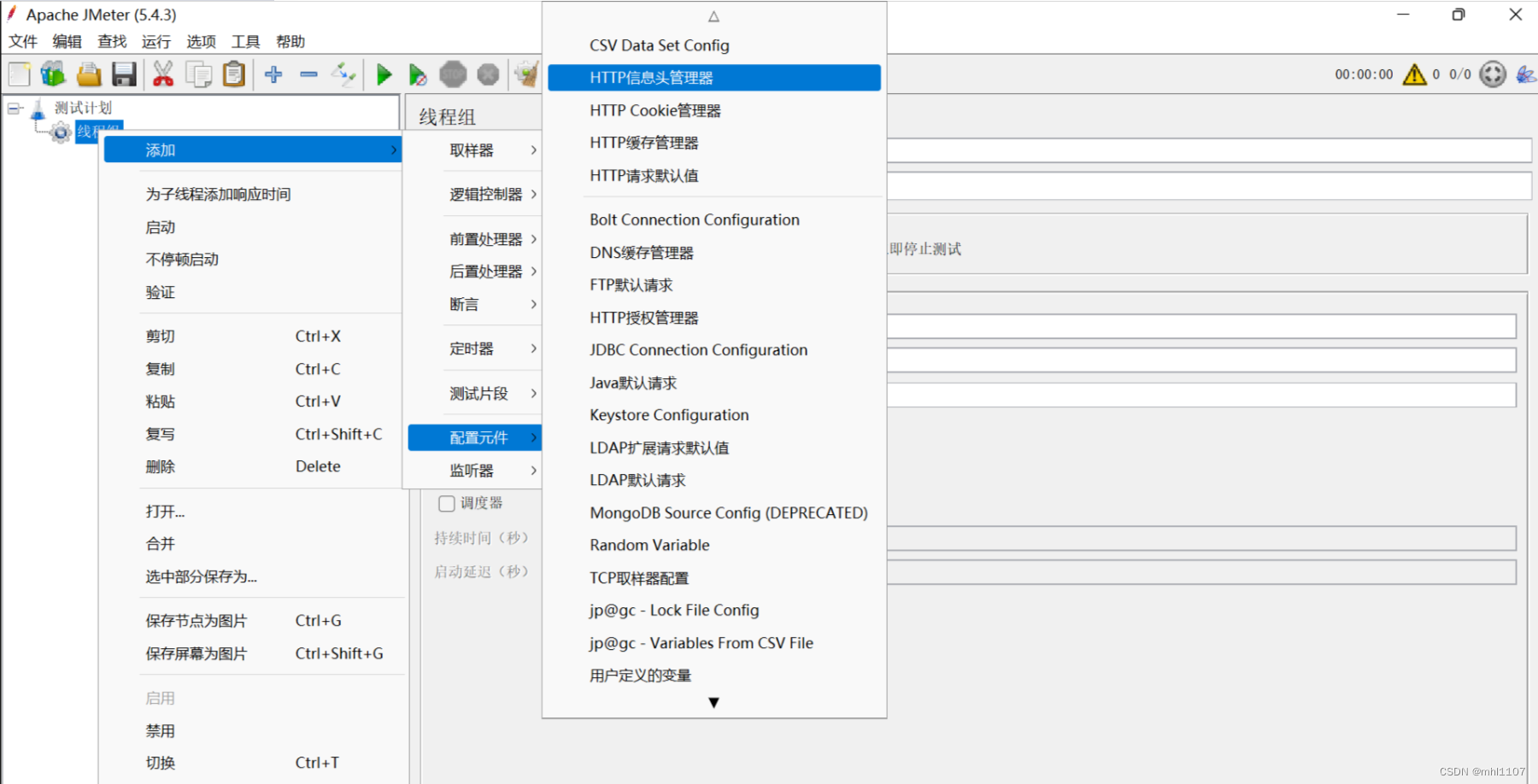
Task: Click the JMeter feather title icon
Action: (12, 14)
